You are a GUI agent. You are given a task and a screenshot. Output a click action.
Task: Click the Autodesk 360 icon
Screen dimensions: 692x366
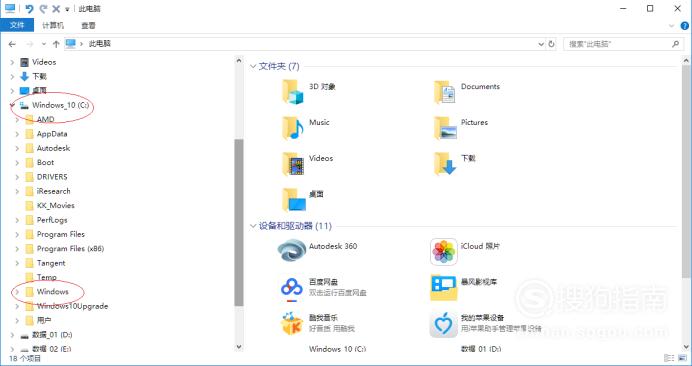pos(292,251)
